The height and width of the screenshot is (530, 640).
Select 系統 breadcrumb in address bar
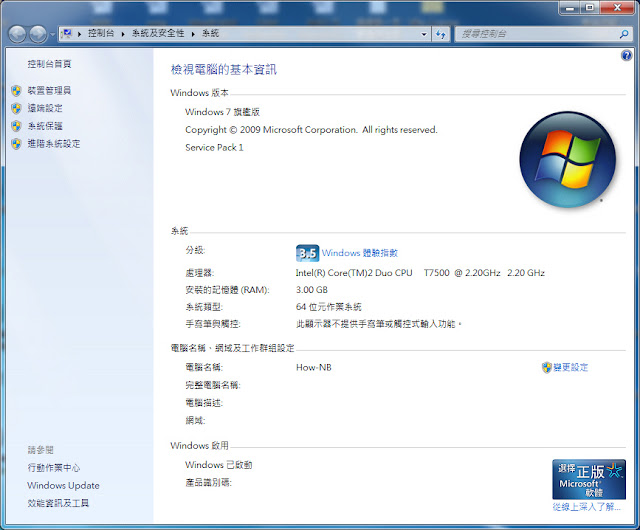pos(210,33)
